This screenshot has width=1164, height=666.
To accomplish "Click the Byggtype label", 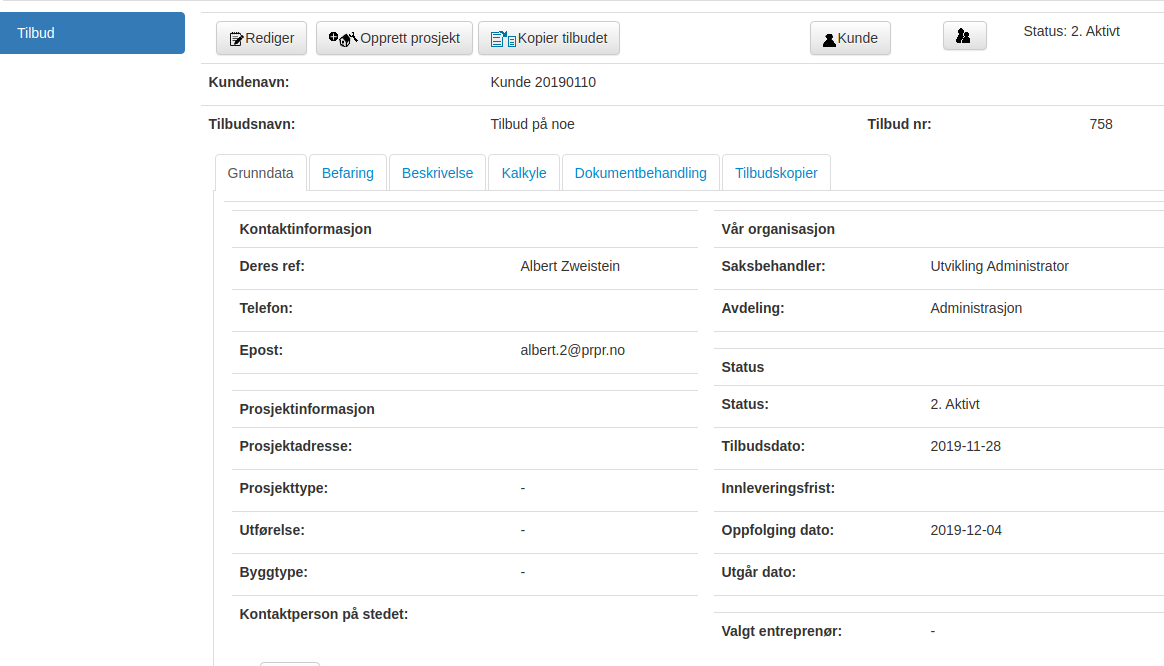I will tap(273, 572).
